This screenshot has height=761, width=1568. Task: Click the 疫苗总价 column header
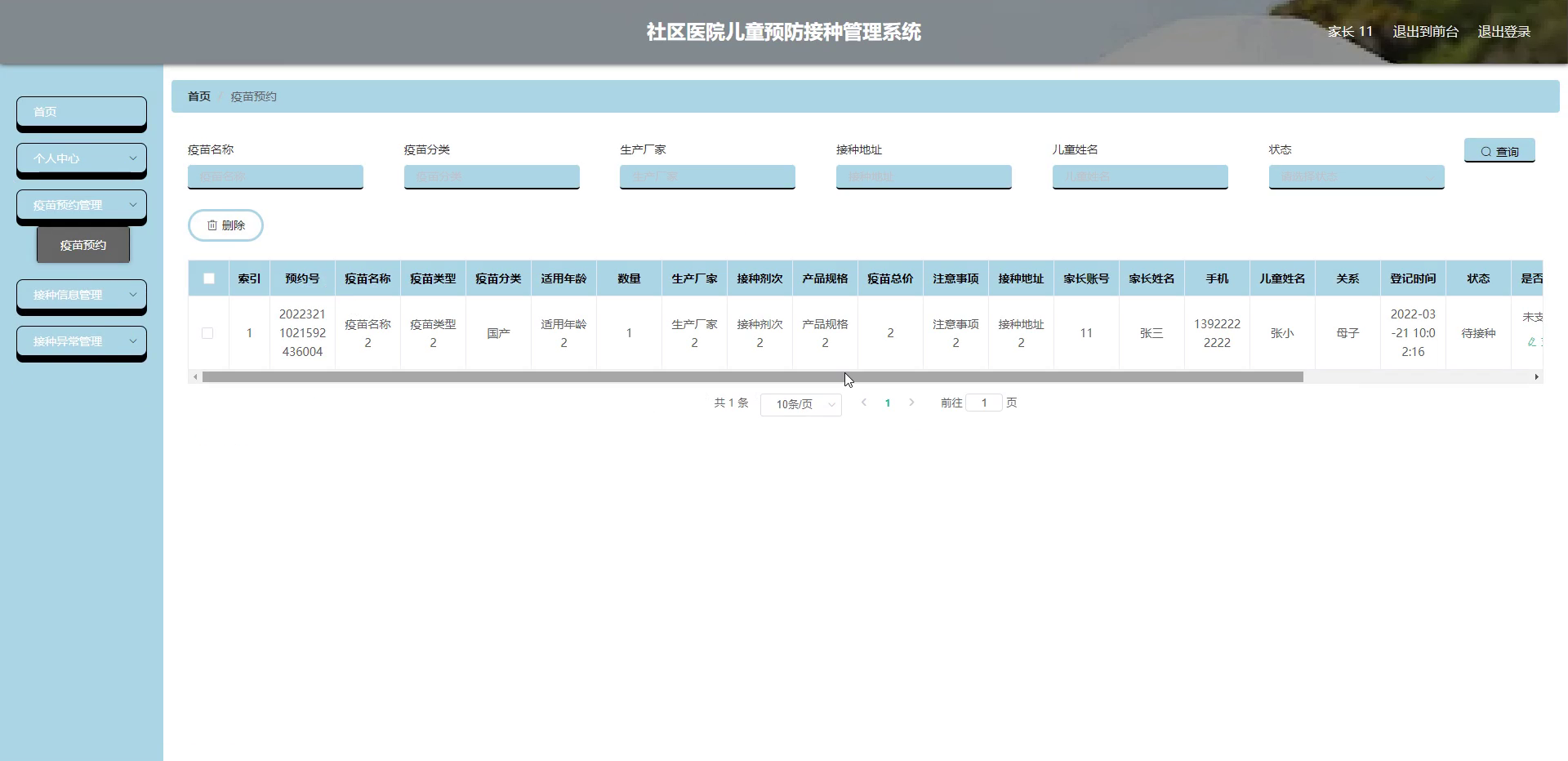click(x=890, y=278)
